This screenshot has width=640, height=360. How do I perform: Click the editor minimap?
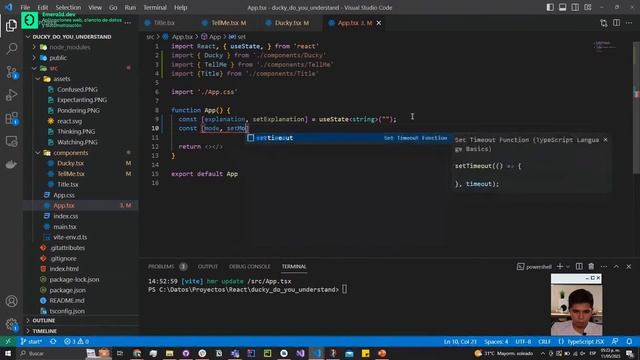604,46
